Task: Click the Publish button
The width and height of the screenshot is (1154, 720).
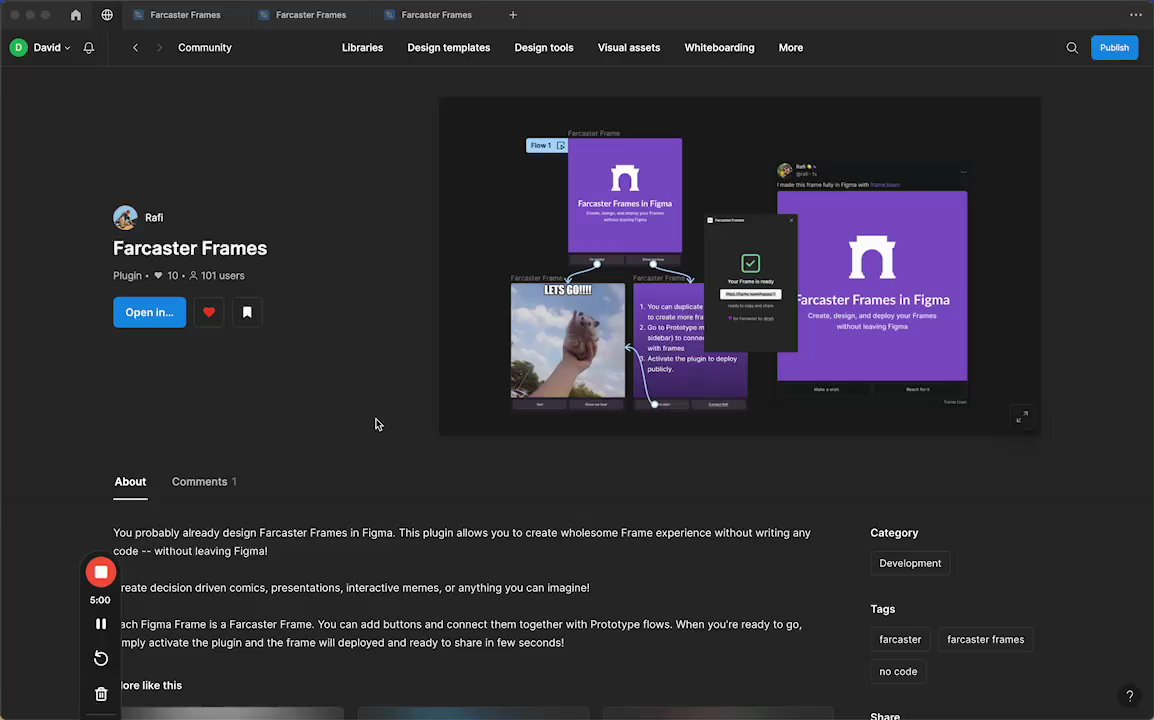Action: point(1114,48)
